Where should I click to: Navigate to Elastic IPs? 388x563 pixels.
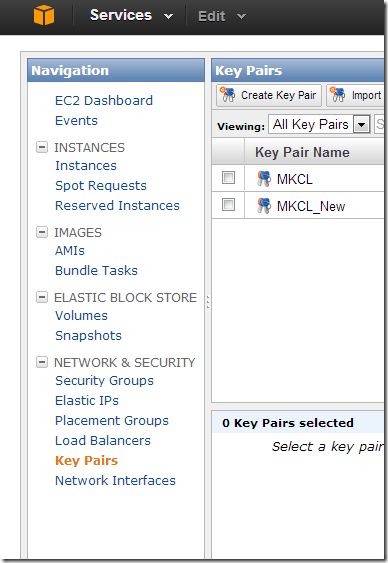87,400
